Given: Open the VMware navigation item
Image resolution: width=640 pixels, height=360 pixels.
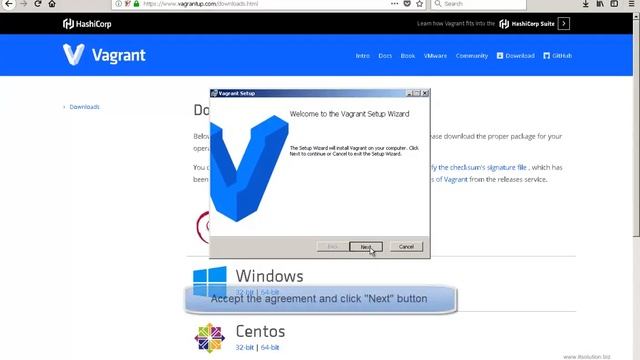Looking at the screenshot, I should (435, 56).
